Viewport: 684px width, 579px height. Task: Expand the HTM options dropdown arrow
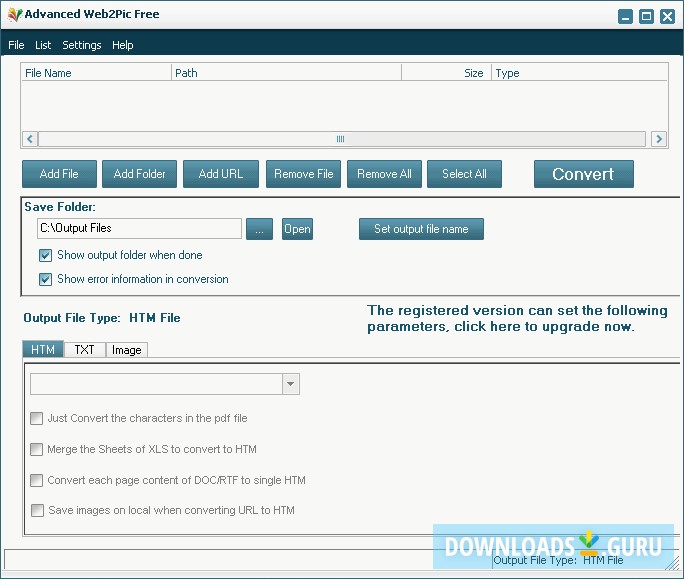[x=291, y=384]
